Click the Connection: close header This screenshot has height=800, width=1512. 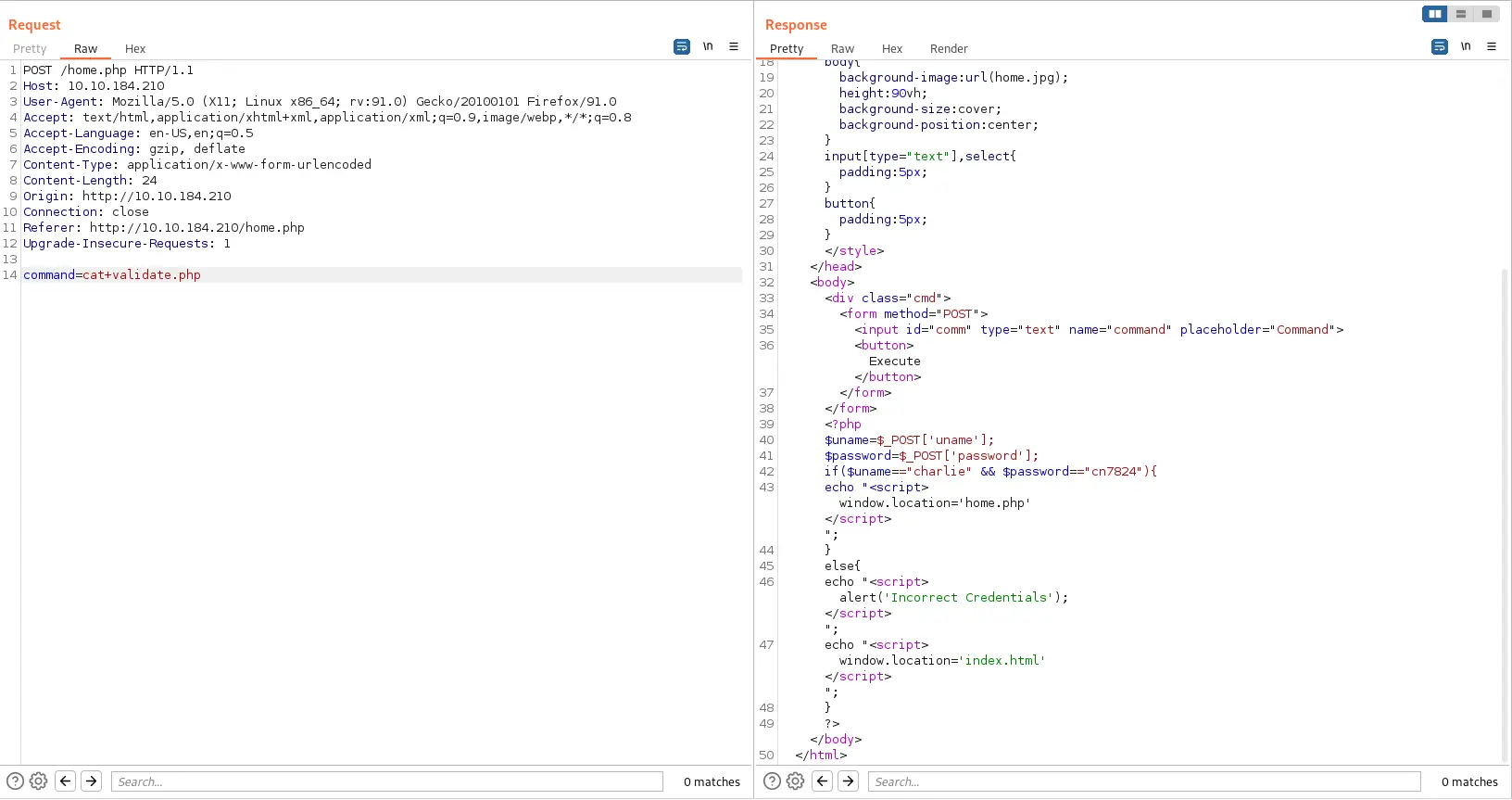pyautogui.click(x=86, y=212)
